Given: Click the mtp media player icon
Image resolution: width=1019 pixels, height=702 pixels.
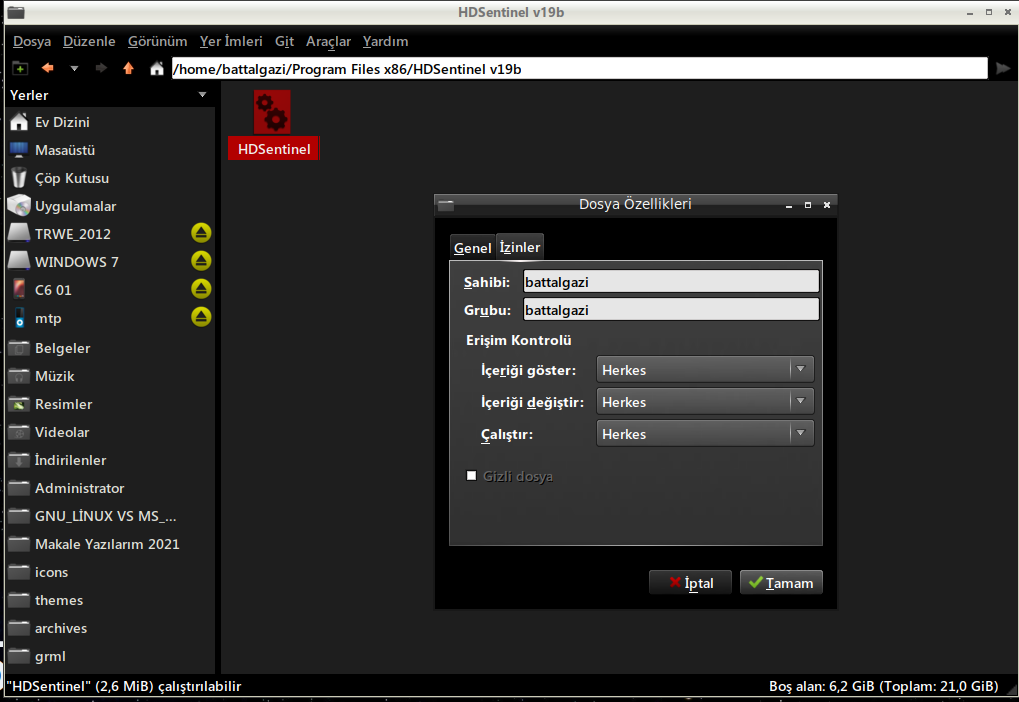Looking at the screenshot, I should (19, 317).
